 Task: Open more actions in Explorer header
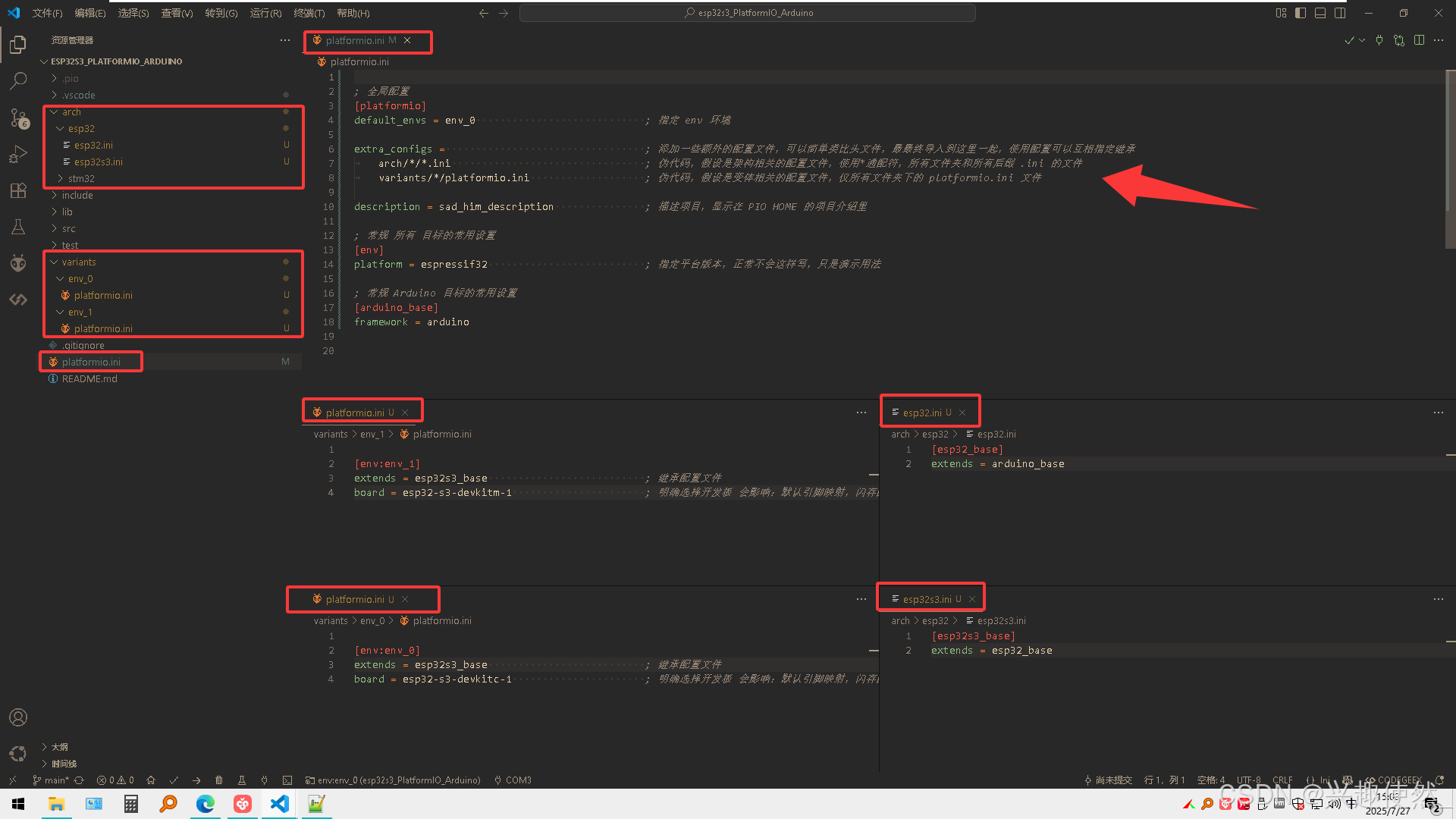tap(284, 40)
